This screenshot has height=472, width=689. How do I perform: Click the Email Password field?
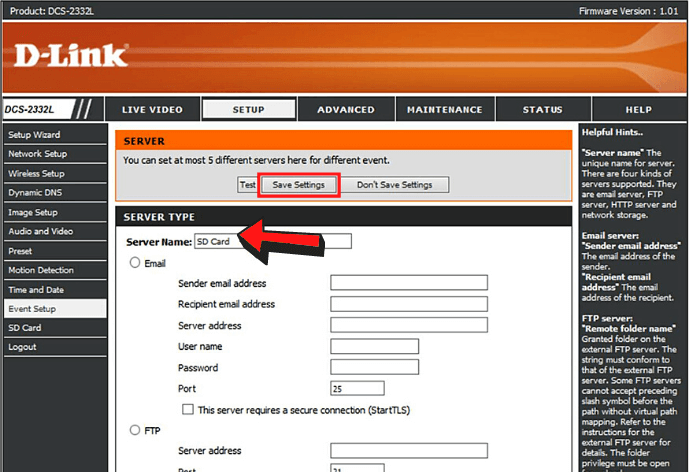coord(374,367)
